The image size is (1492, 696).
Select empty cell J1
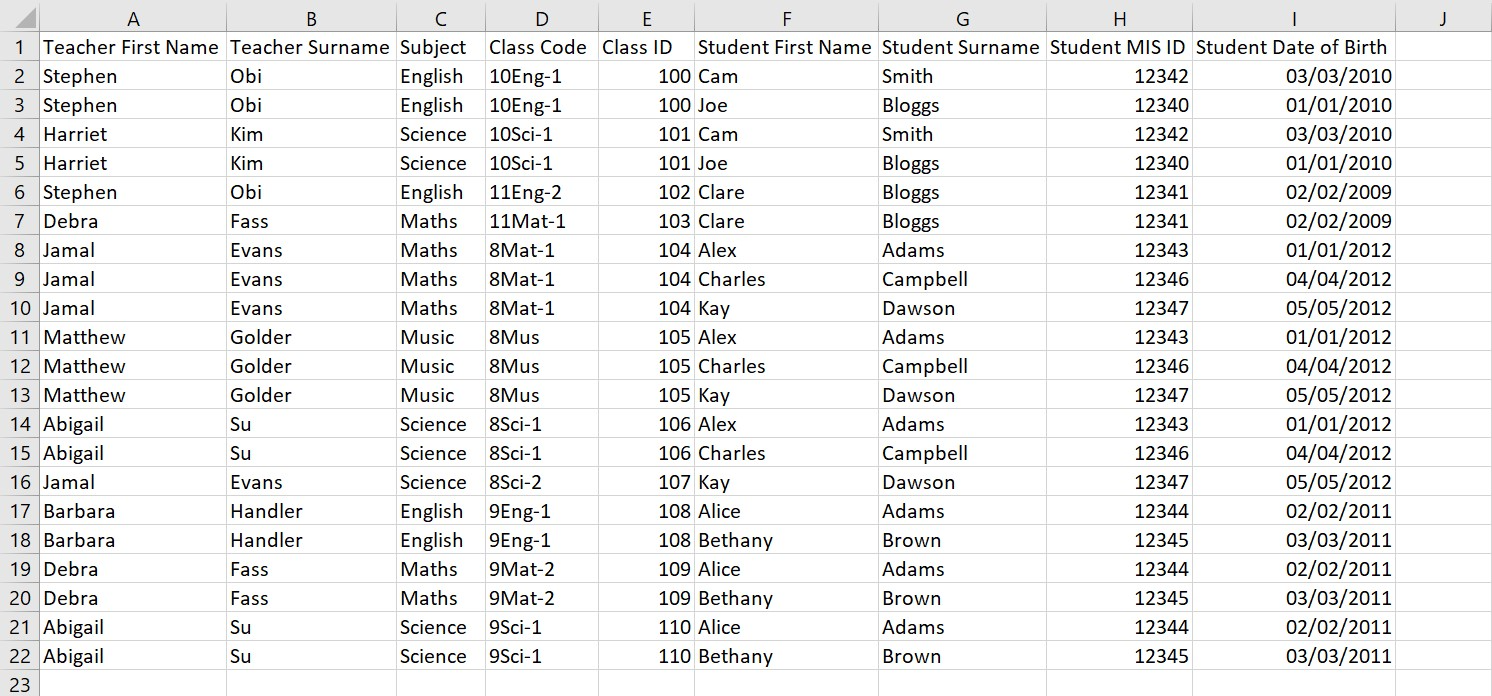(x=1443, y=47)
